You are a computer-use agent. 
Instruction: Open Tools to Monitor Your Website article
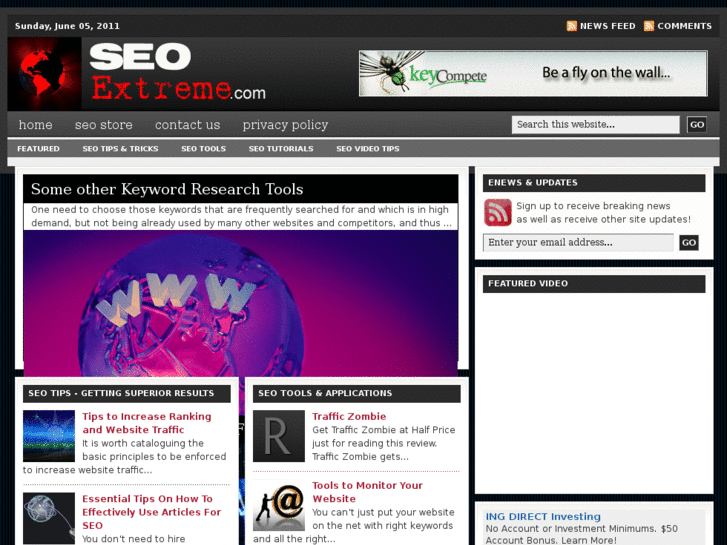(x=367, y=492)
